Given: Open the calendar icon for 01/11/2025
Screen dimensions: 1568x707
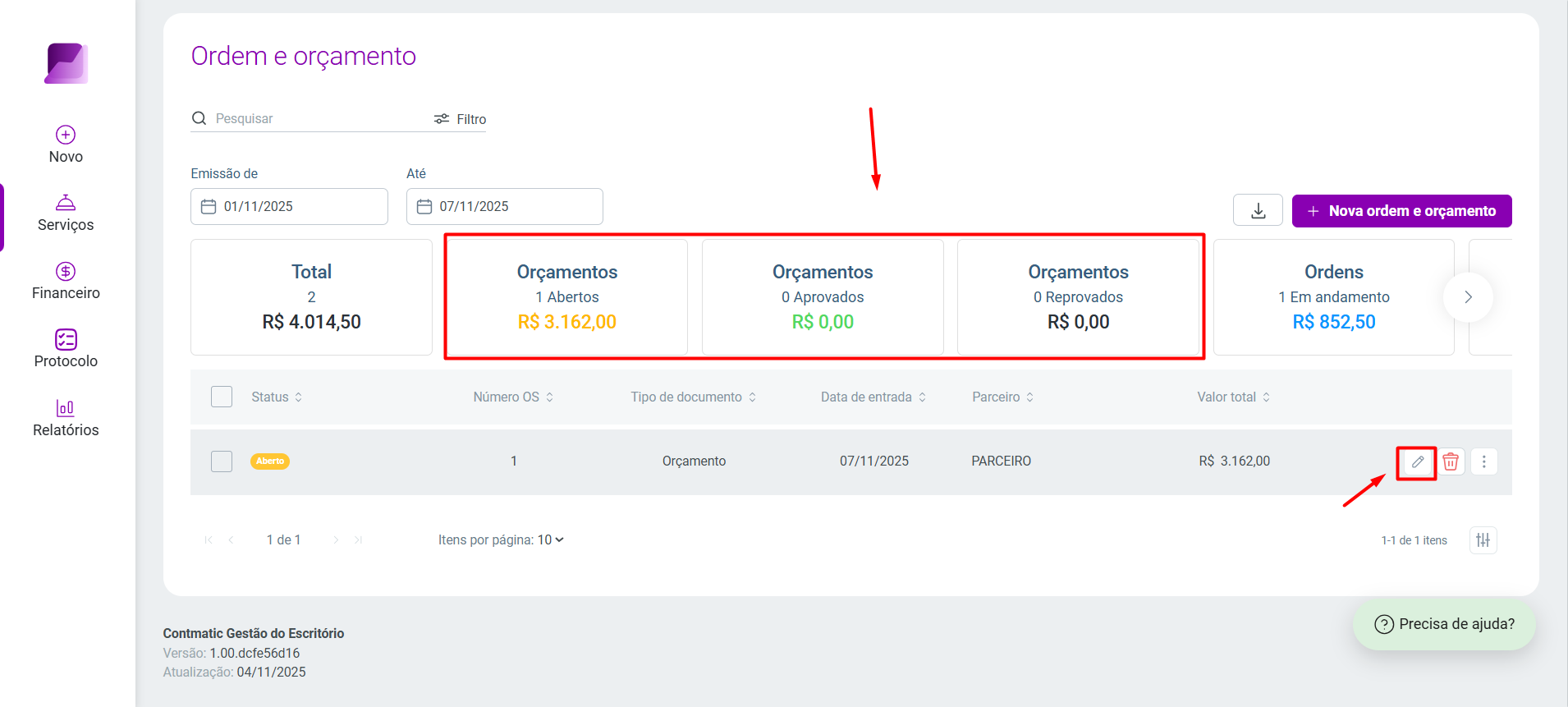Looking at the screenshot, I should point(209,206).
